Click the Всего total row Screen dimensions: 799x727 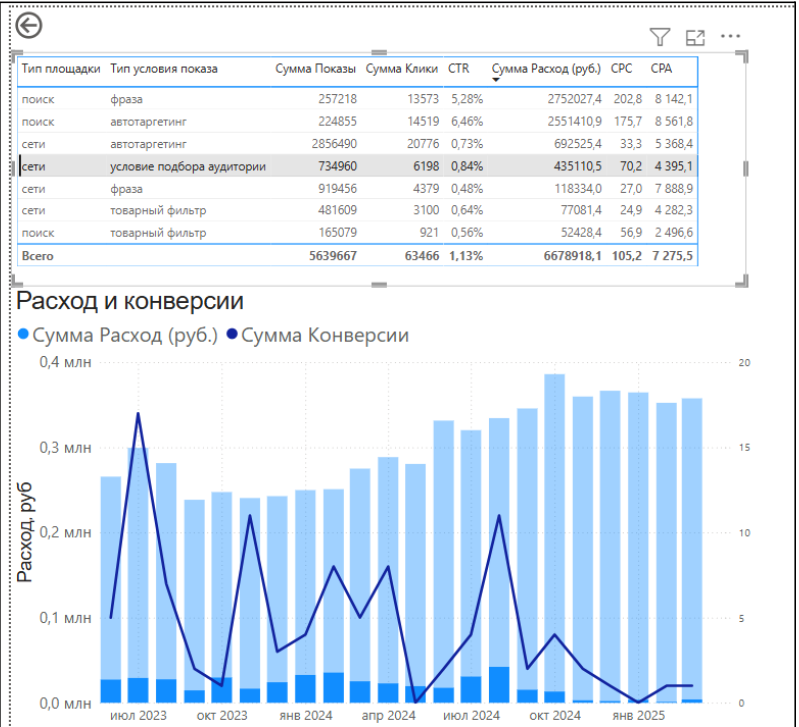(38, 256)
